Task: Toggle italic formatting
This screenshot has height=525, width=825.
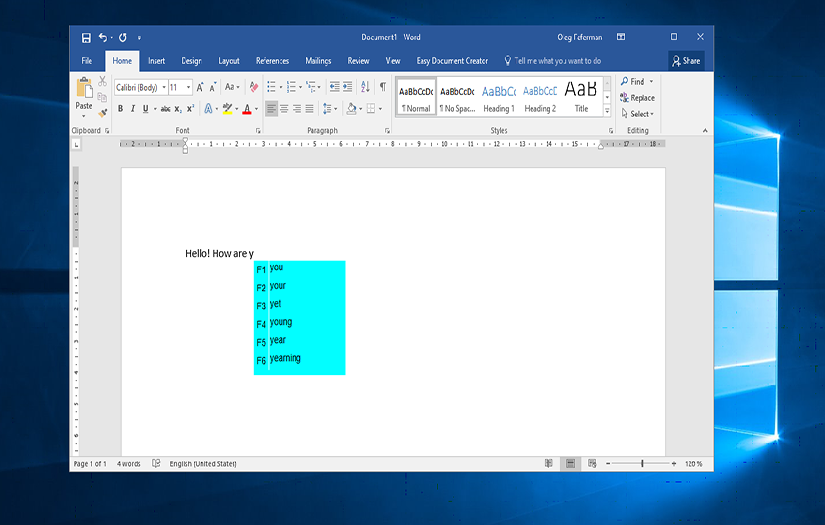Action: pos(133,108)
